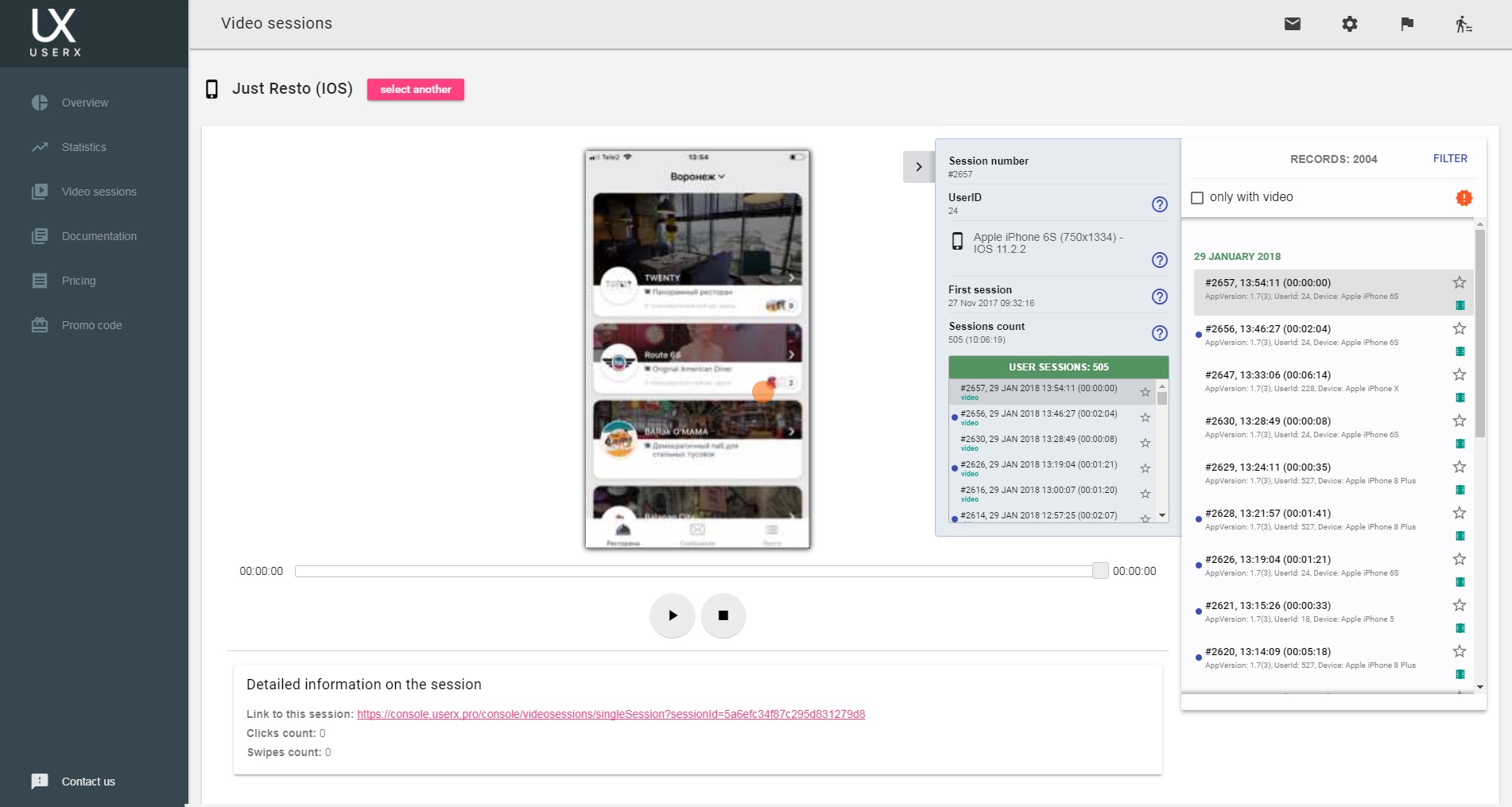Star user session #2626 in user list
The width and height of the screenshot is (1512, 807).
coord(1146,468)
